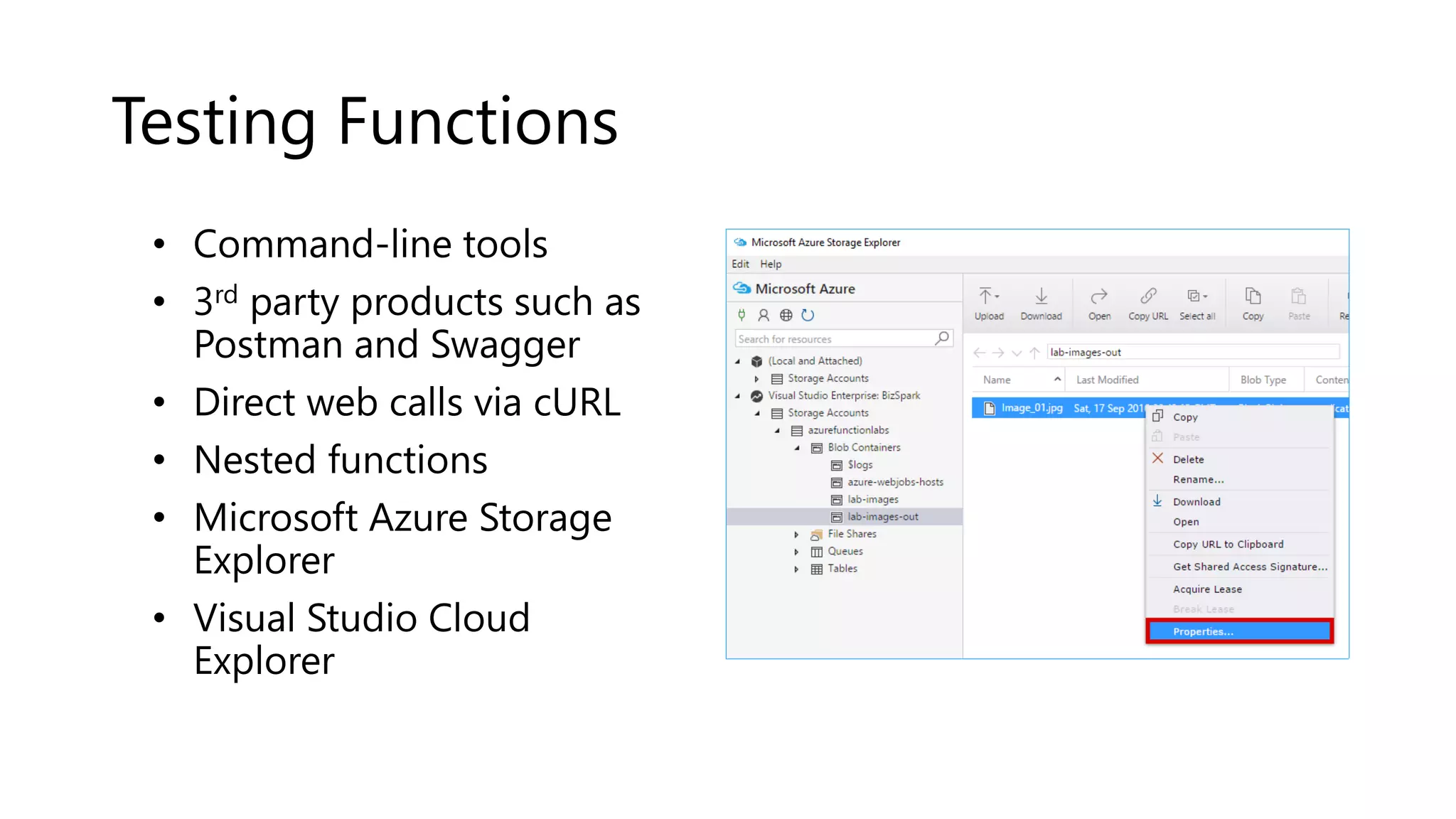This screenshot has height=819, width=1456.
Task: Click the Search for resources field
Action: tap(834, 339)
